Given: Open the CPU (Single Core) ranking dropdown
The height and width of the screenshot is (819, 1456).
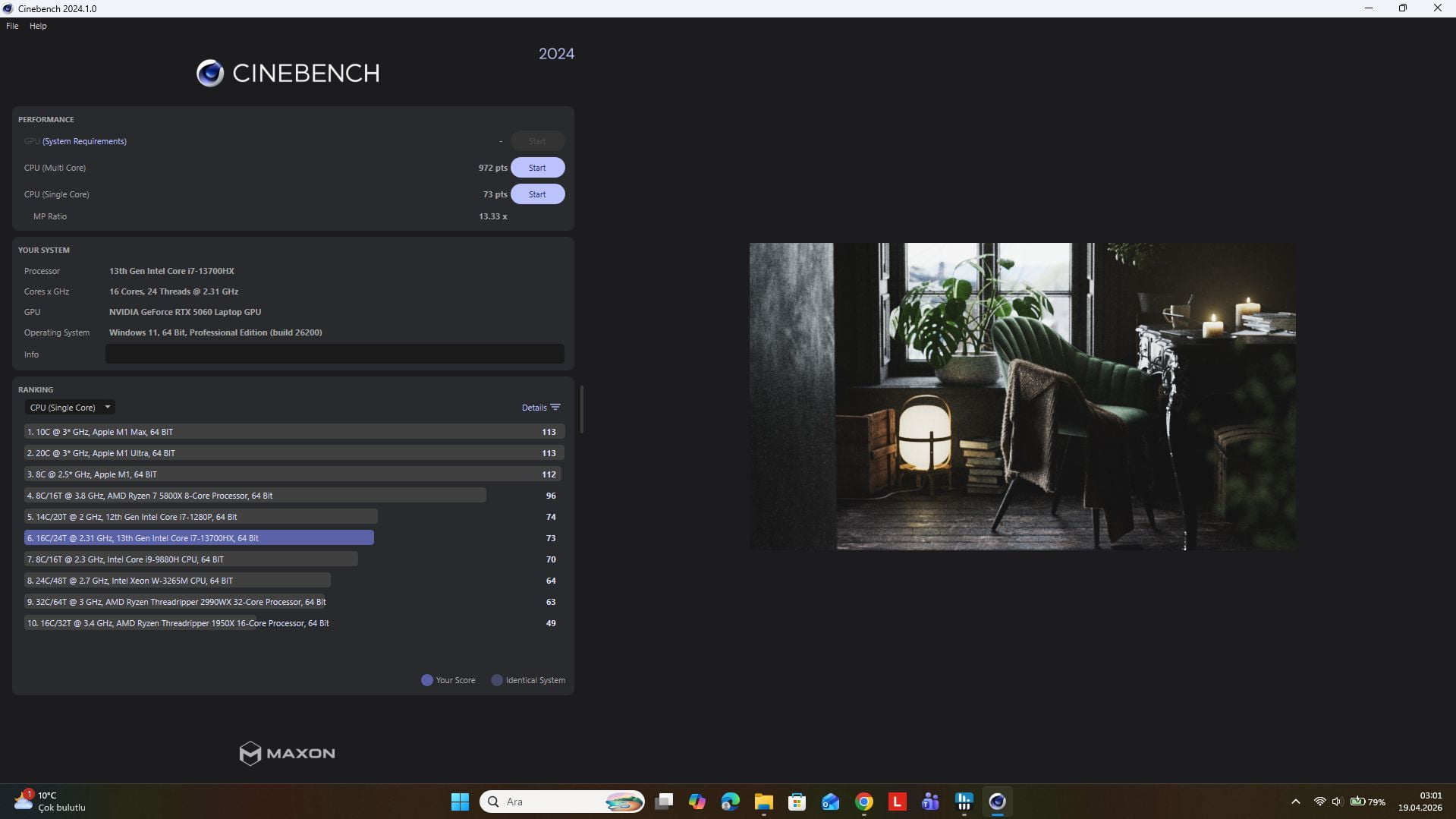Looking at the screenshot, I should (70, 408).
